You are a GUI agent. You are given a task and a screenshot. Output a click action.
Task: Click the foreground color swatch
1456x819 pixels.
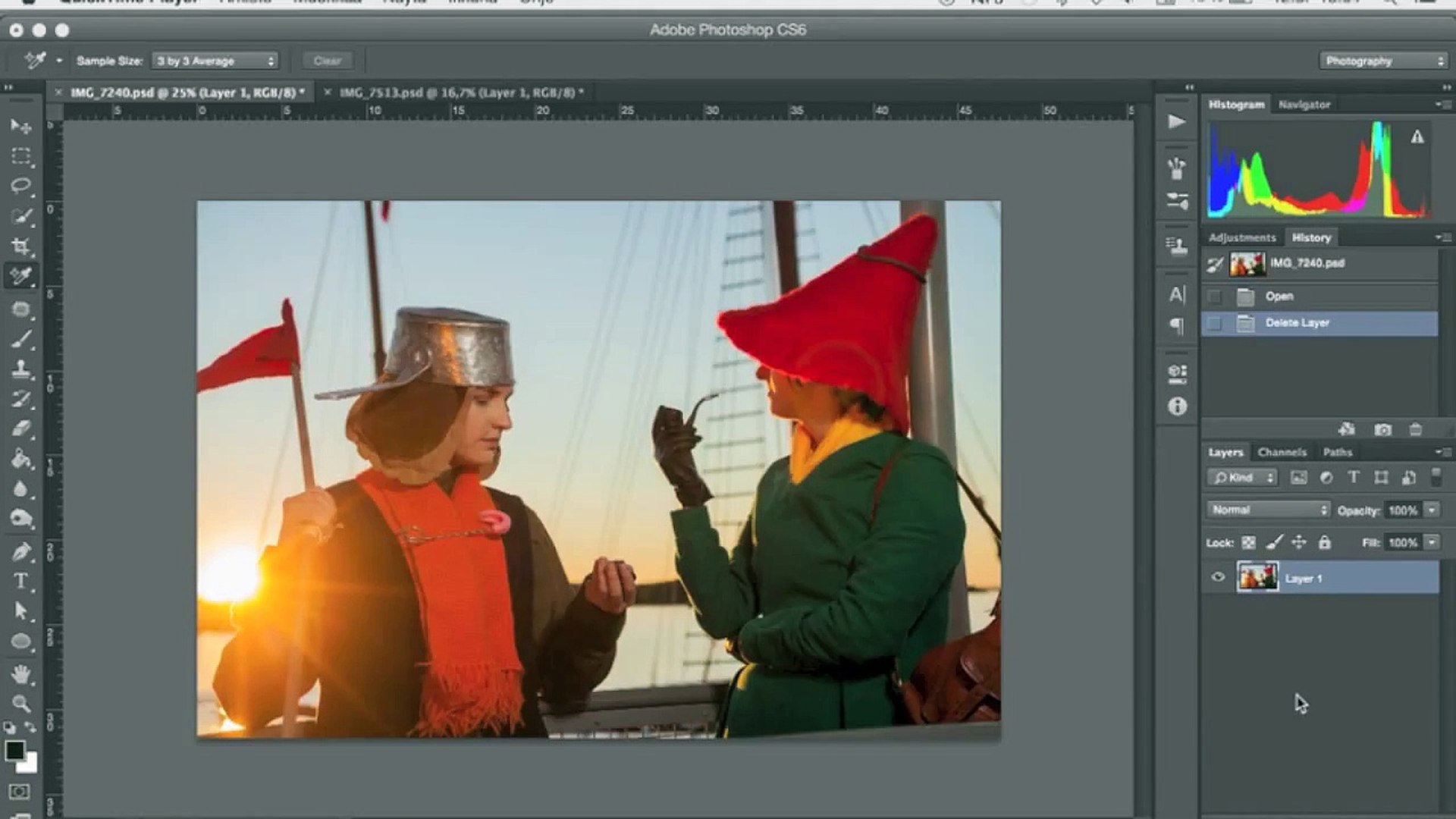click(14, 751)
